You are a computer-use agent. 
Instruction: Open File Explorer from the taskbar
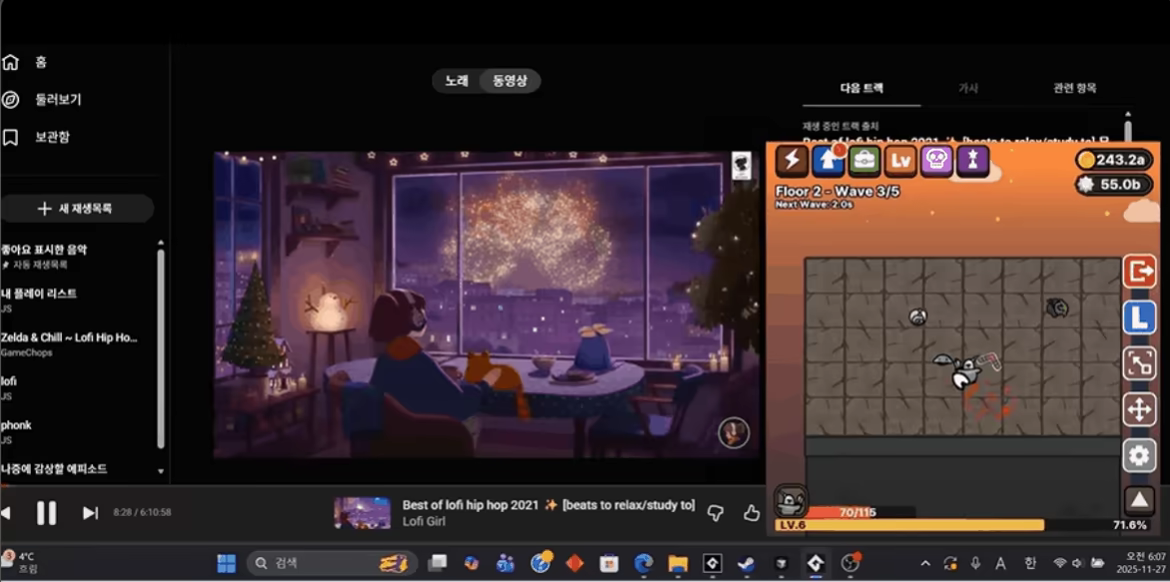point(678,563)
